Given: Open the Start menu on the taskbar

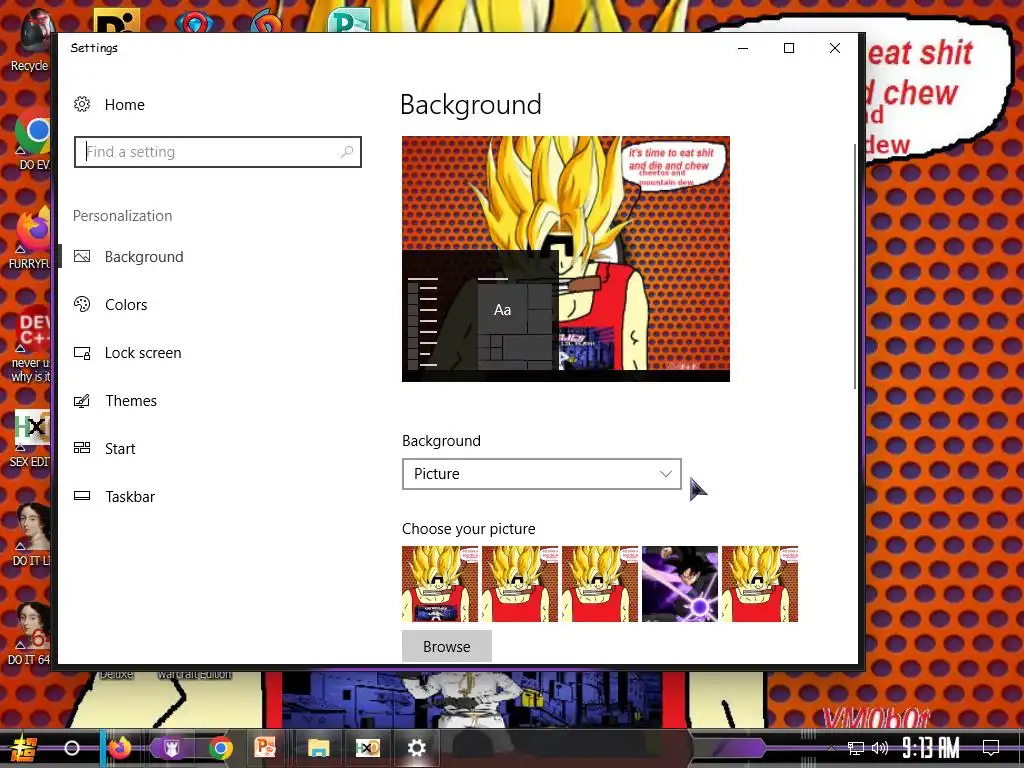Looking at the screenshot, I should pos(22,748).
